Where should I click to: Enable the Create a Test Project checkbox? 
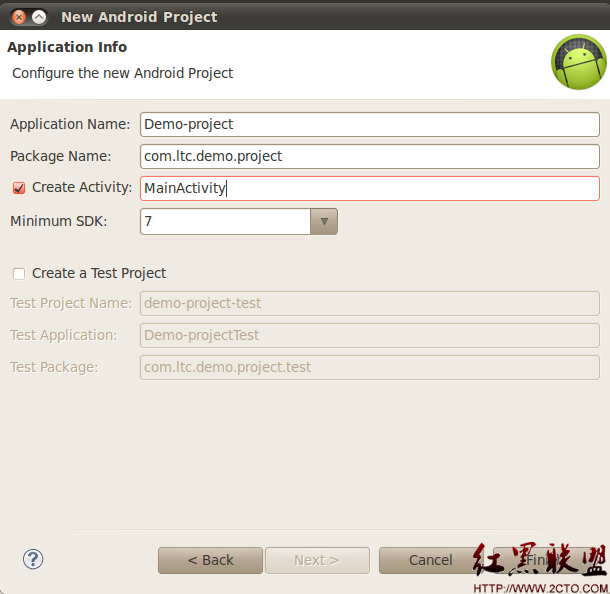(19, 274)
